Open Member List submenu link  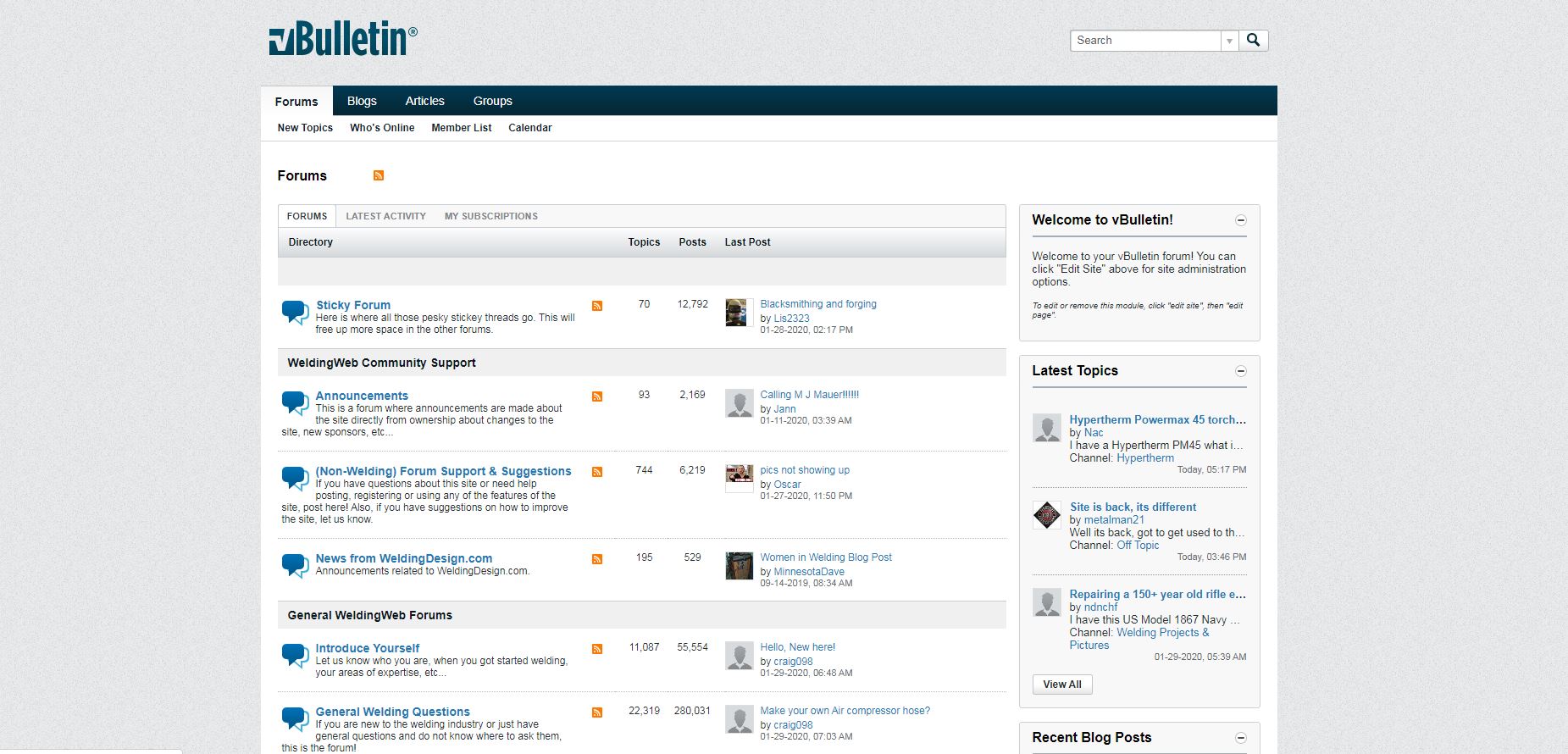tap(462, 128)
